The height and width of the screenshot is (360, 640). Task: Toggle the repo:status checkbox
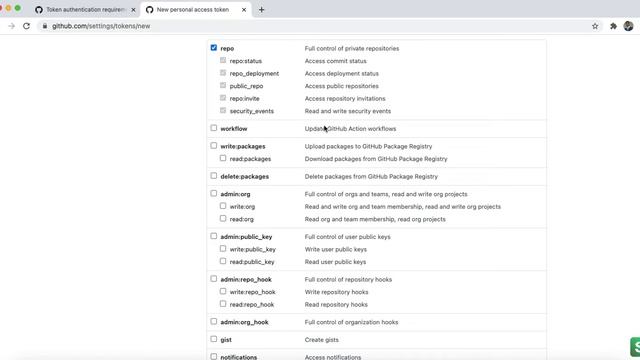click(x=223, y=60)
